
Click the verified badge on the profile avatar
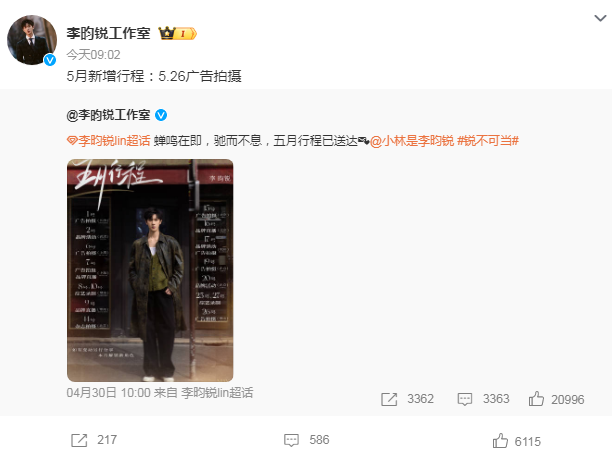point(50,60)
